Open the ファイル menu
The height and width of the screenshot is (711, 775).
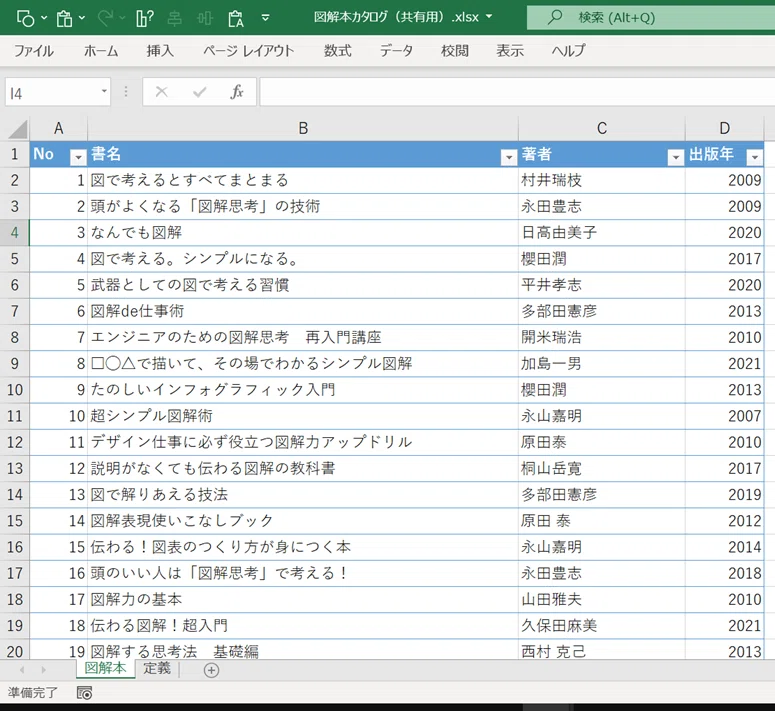(x=34, y=50)
